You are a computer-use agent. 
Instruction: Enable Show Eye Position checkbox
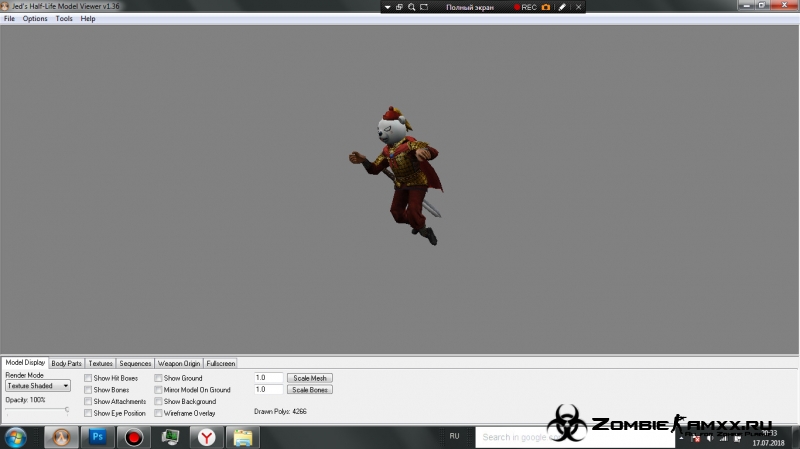point(88,413)
